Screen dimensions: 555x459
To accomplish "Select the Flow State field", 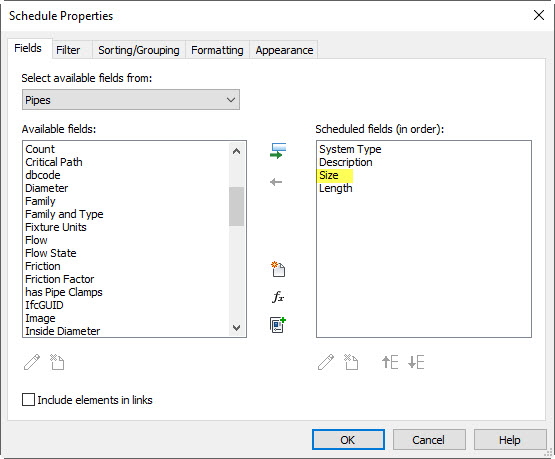I will click(51, 253).
